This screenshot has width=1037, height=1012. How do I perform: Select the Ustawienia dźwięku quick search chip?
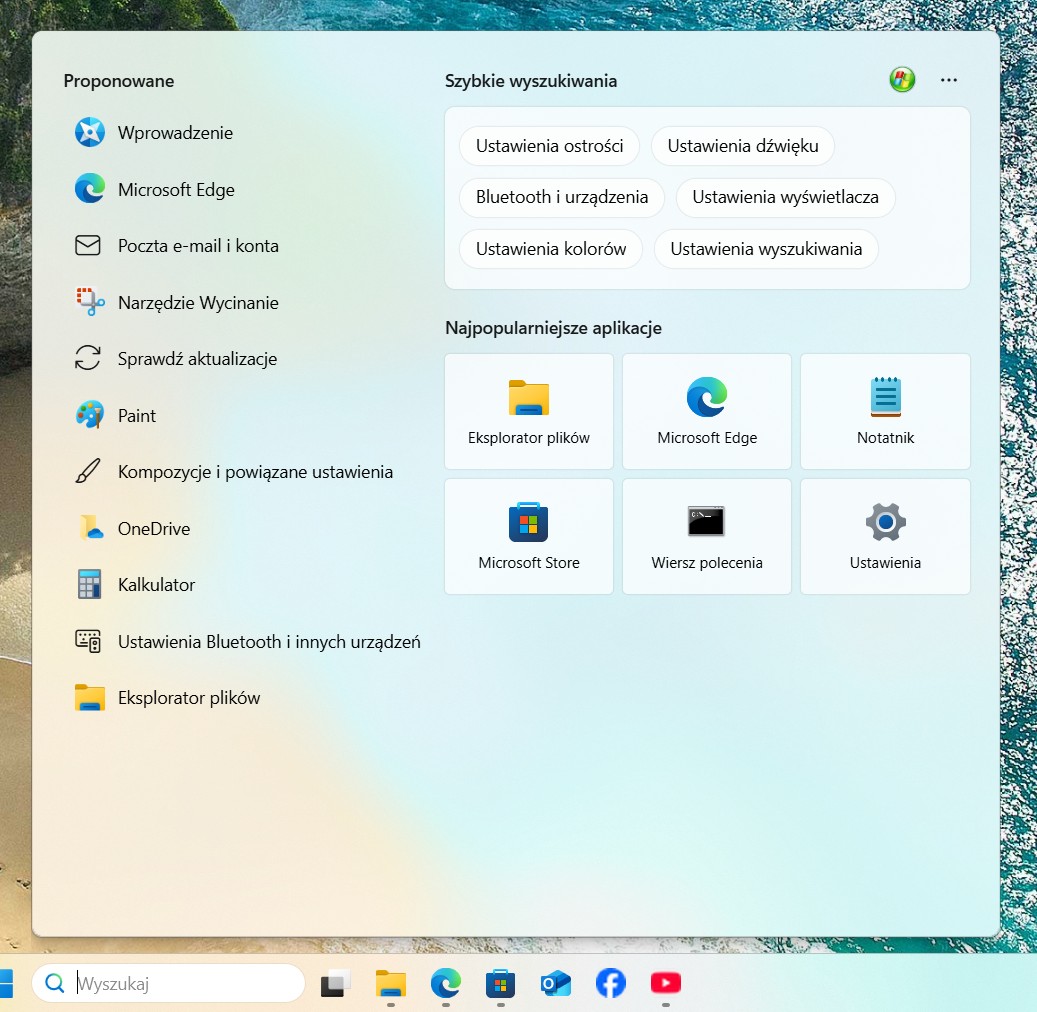coord(743,146)
